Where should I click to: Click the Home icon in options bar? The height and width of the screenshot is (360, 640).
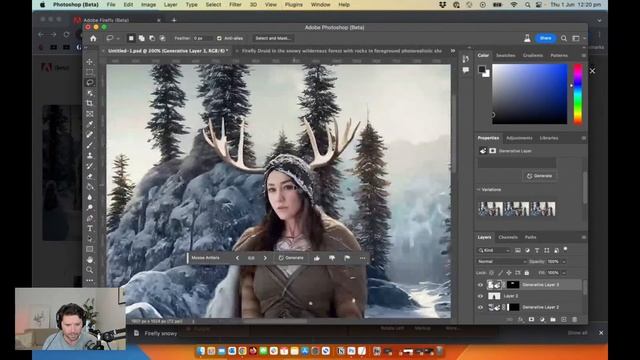tap(93, 38)
